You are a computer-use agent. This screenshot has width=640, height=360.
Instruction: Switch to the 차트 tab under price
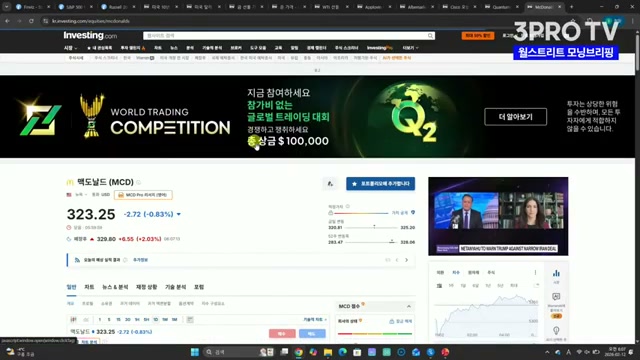coord(89,287)
